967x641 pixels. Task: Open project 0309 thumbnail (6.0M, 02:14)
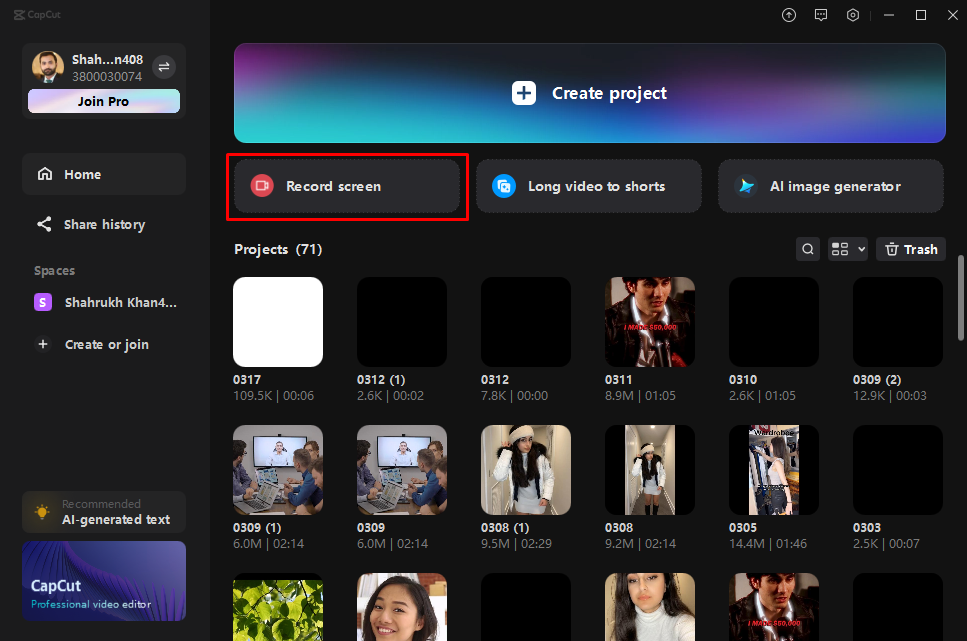401,469
